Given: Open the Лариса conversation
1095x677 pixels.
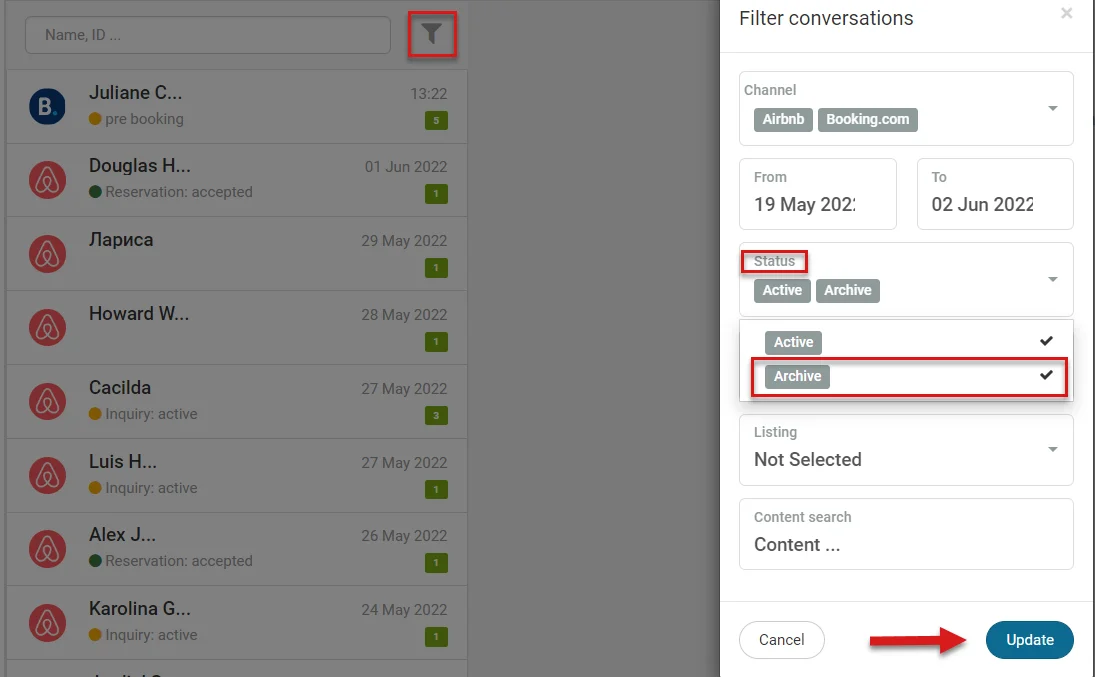Looking at the screenshot, I should click(x=237, y=254).
